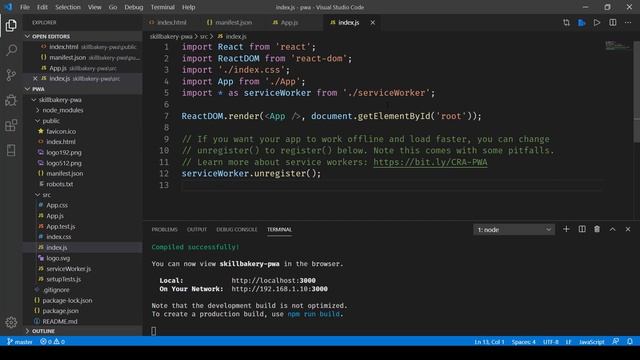The image size is (640, 360).
Task: Open the editor More Actions ellipsis
Action: point(628,23)
